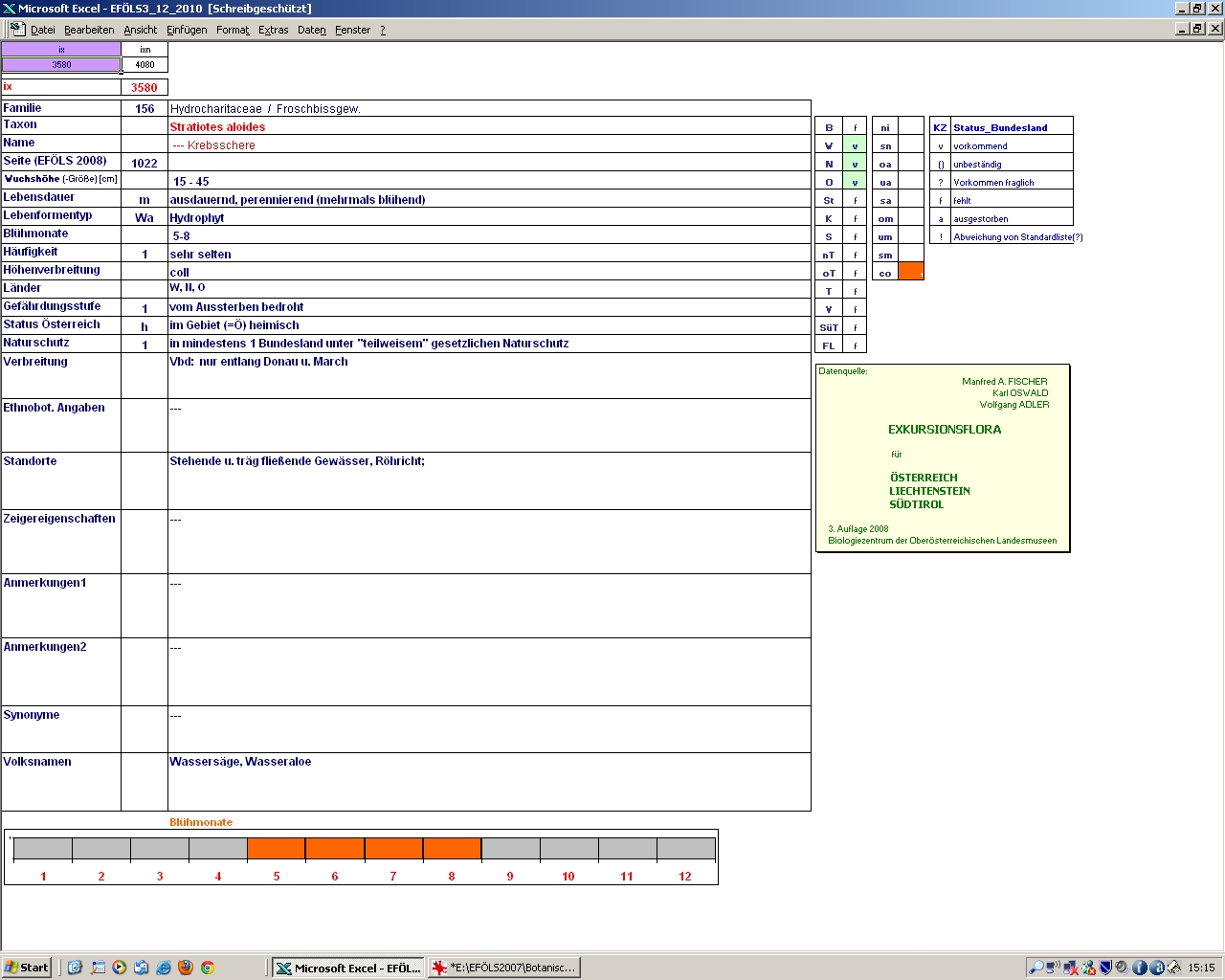1225x980 pixels.
Task: Click the blue 'a' tray icon
Action: click(1157, 968)
